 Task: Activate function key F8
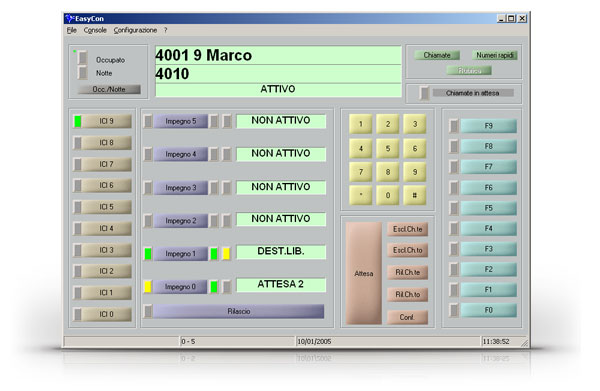tap(488, 146)
